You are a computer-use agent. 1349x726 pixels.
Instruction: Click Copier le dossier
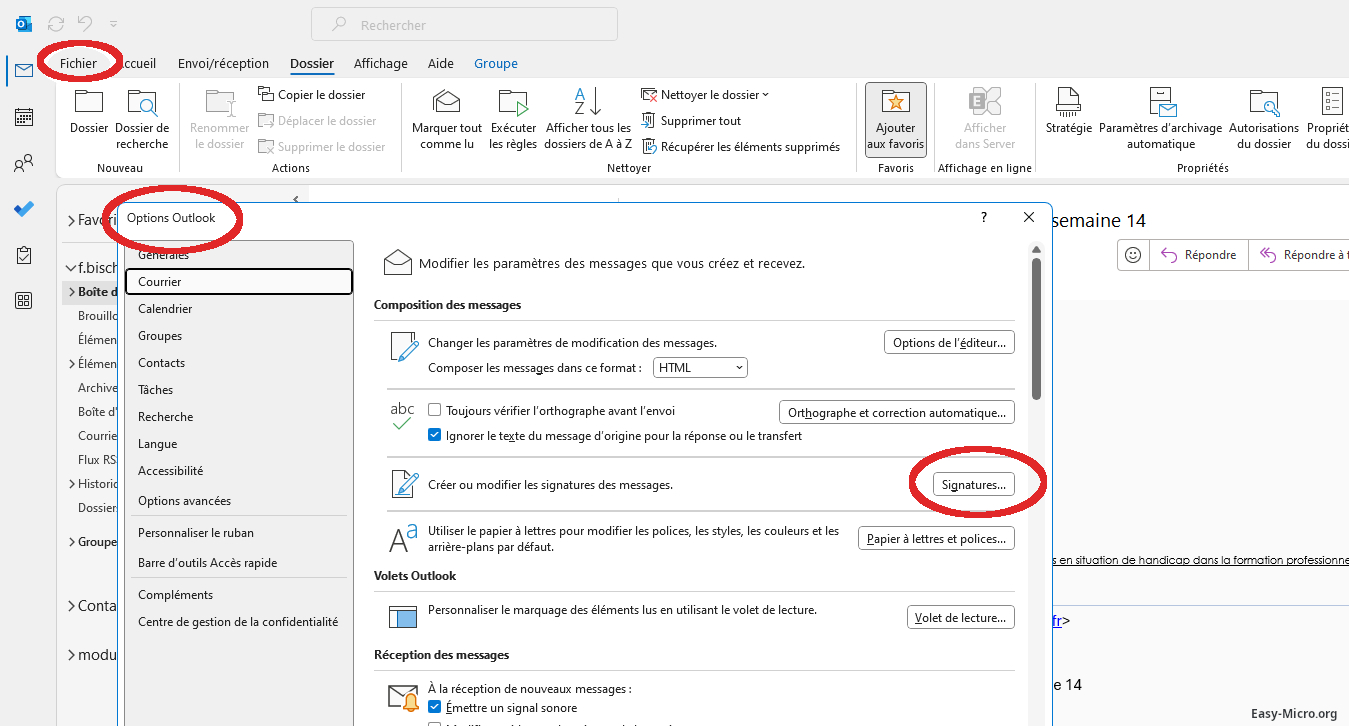tap(313, 94)
